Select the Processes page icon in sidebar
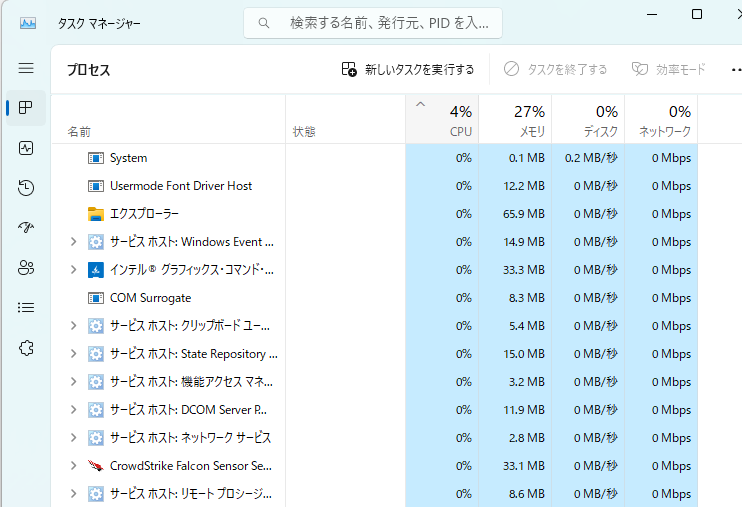Image resolution: width=742 pixels, height=507 pixels. coord(26,108)
